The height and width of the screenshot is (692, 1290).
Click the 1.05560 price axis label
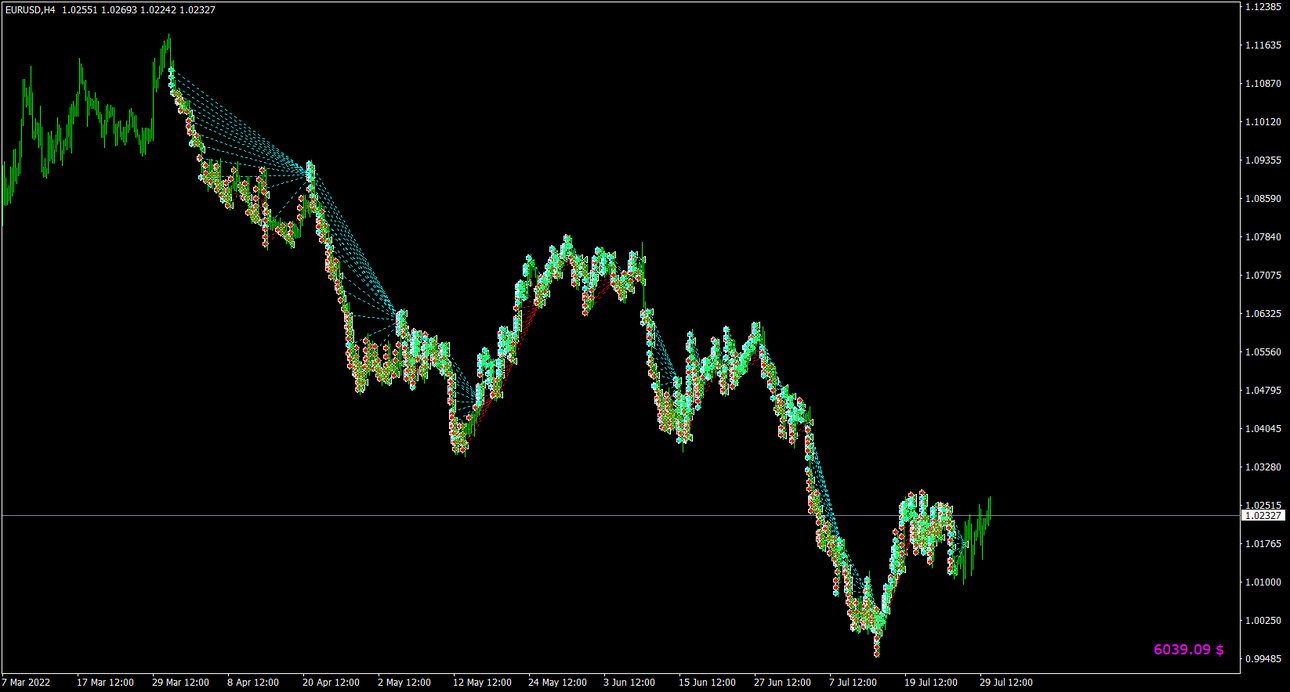point(1263,352)
